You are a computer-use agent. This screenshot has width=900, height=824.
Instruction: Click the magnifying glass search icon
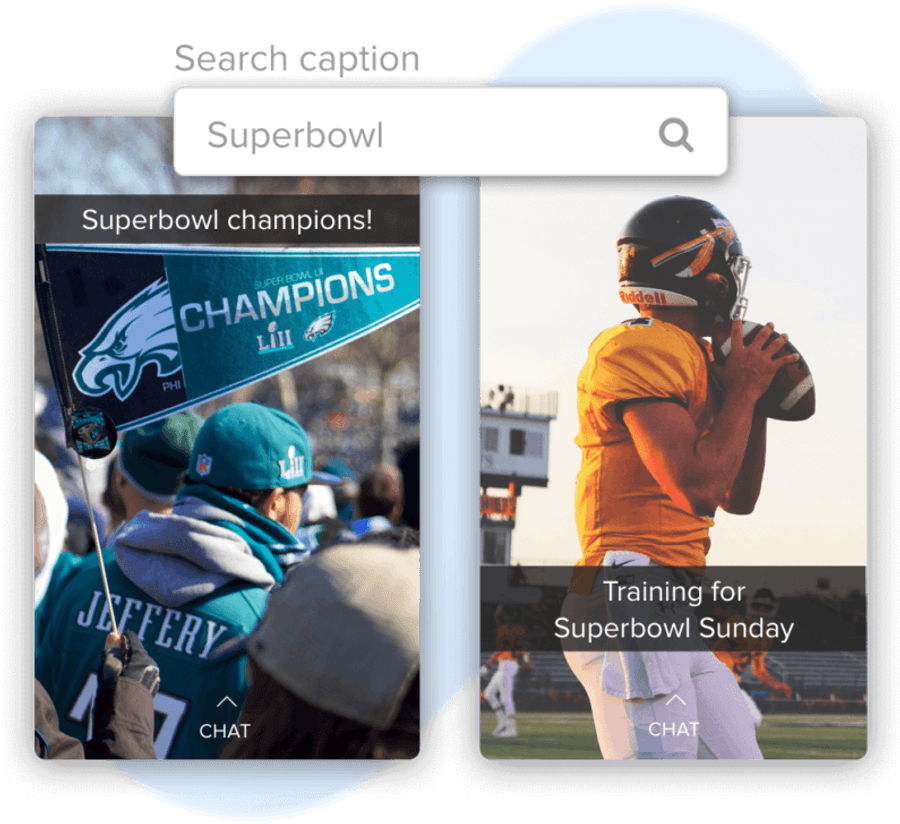click(x=676, y=135)
